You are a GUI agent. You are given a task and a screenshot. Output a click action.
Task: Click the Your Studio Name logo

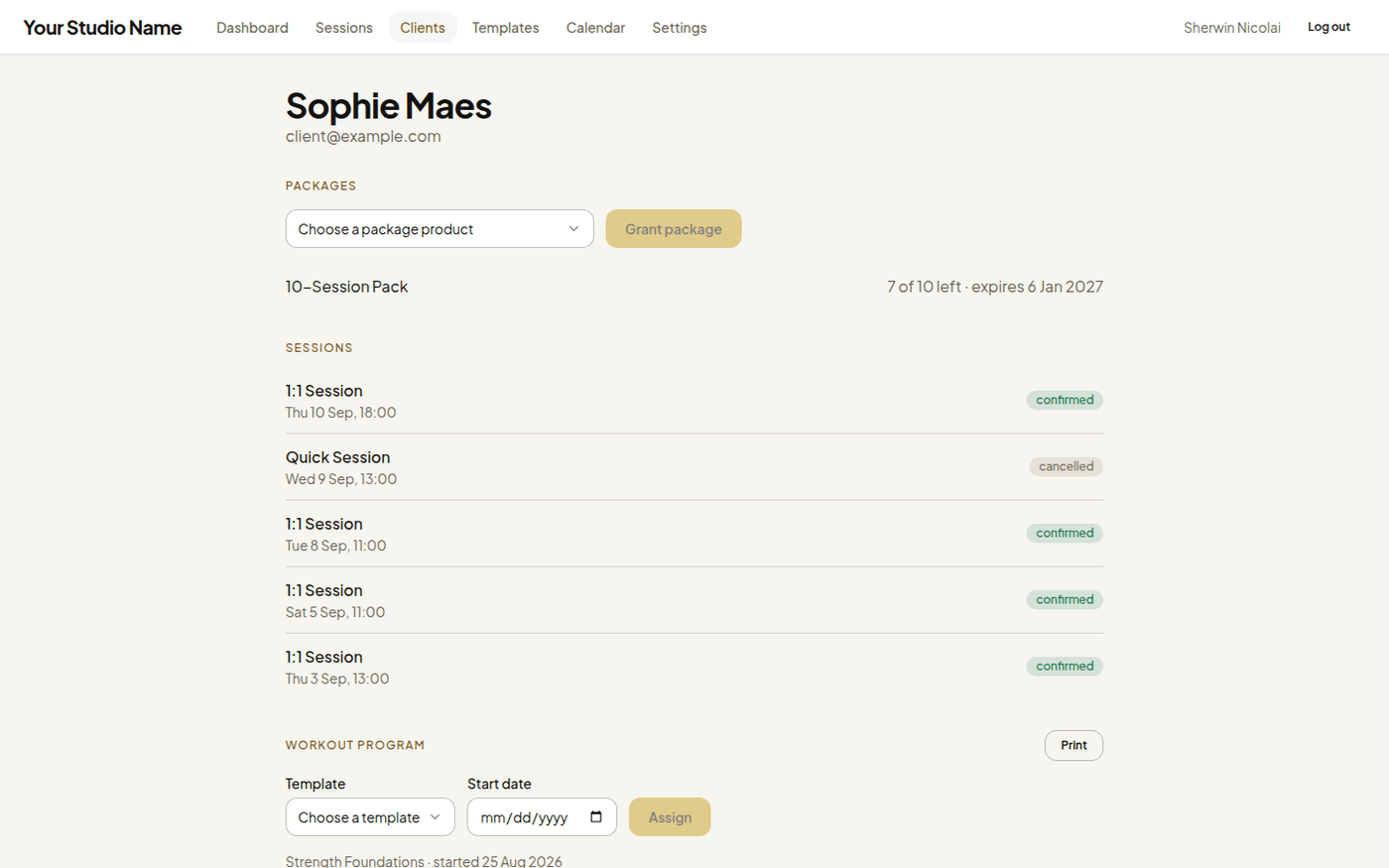pos(102,28)
